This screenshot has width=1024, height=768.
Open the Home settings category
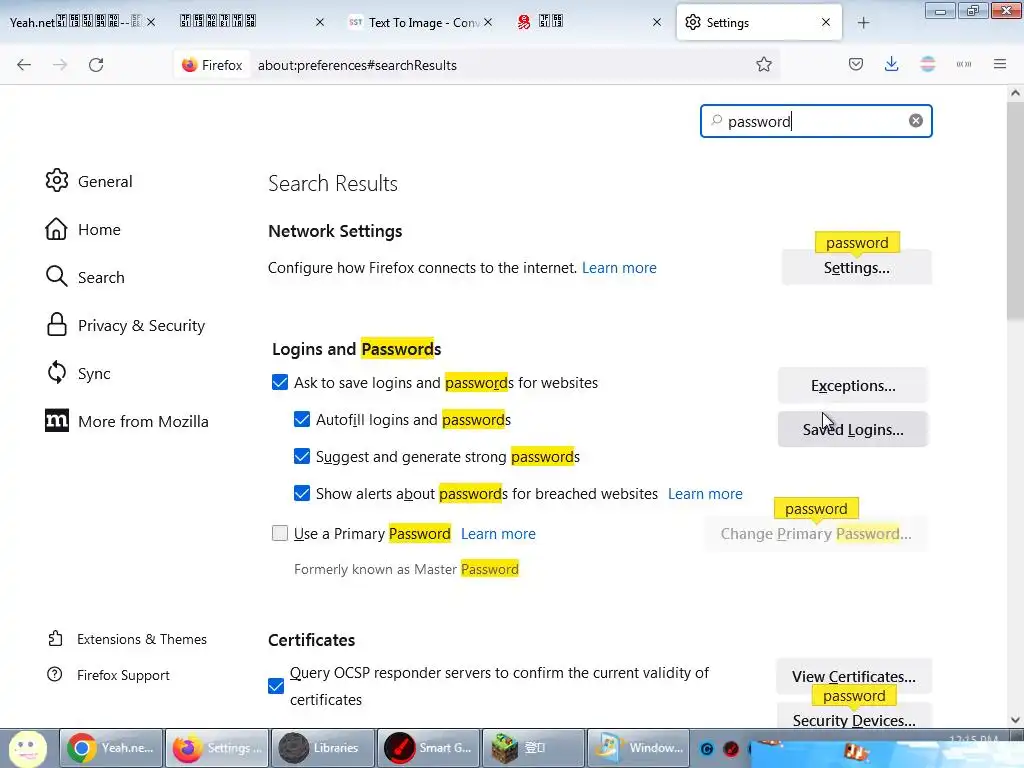[83, 229]
